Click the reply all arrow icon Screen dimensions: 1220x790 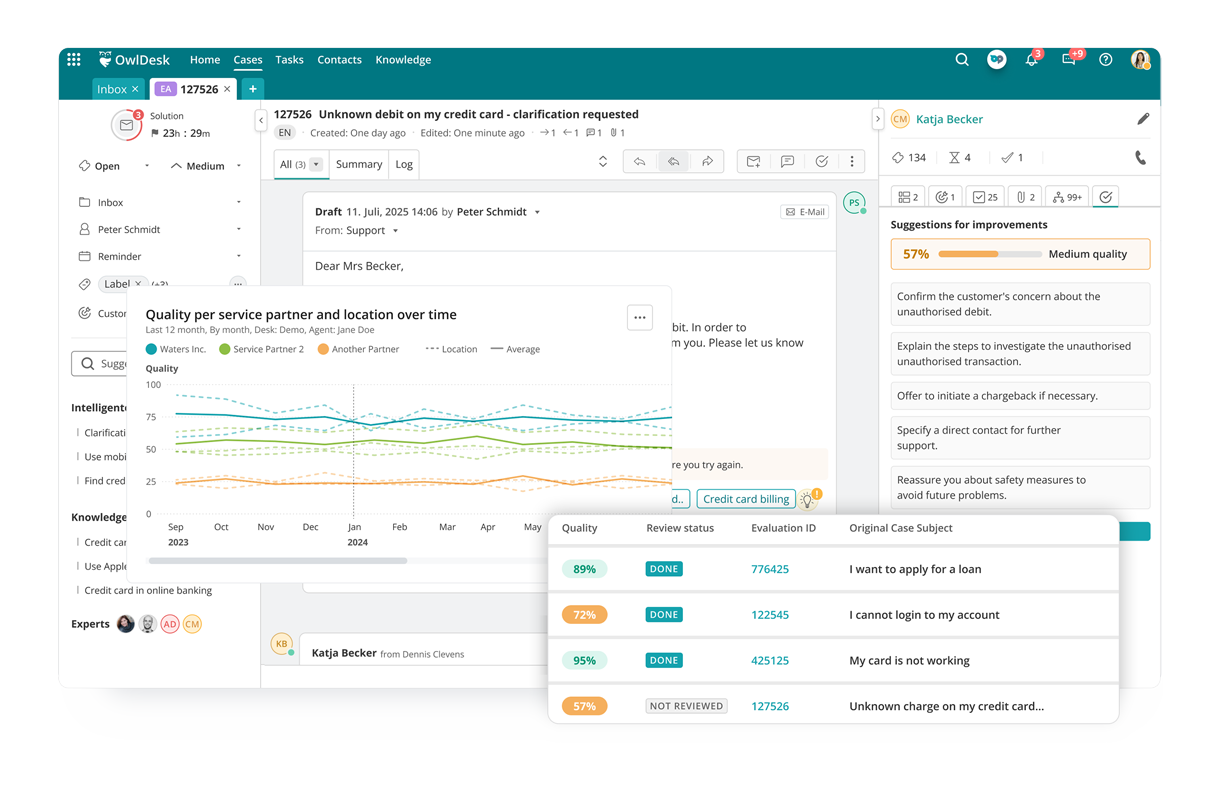coord(673,162)
